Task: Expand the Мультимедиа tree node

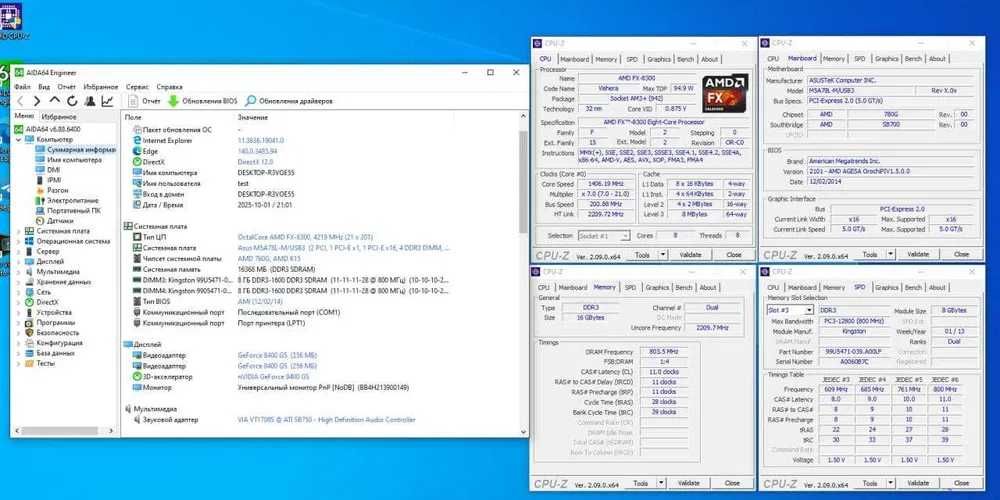Action: 18,272
